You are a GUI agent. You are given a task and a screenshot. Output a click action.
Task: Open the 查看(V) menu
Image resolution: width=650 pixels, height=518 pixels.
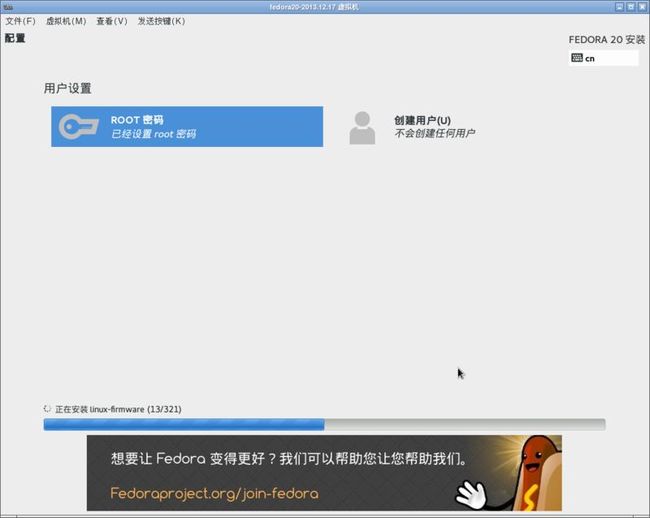pyautogui.click(x=112, y=21)
